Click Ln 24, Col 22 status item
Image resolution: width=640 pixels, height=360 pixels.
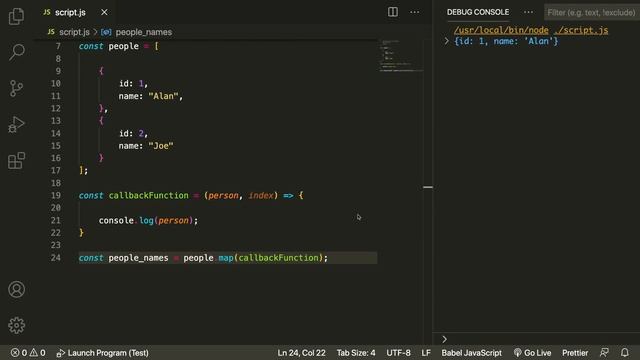(301, 353)
